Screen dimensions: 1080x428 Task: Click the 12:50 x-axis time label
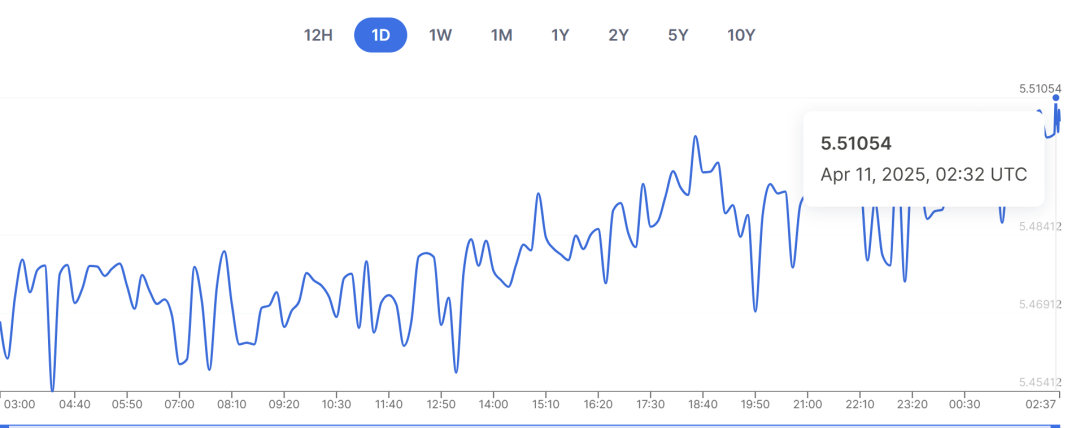[x=441, y=404]
